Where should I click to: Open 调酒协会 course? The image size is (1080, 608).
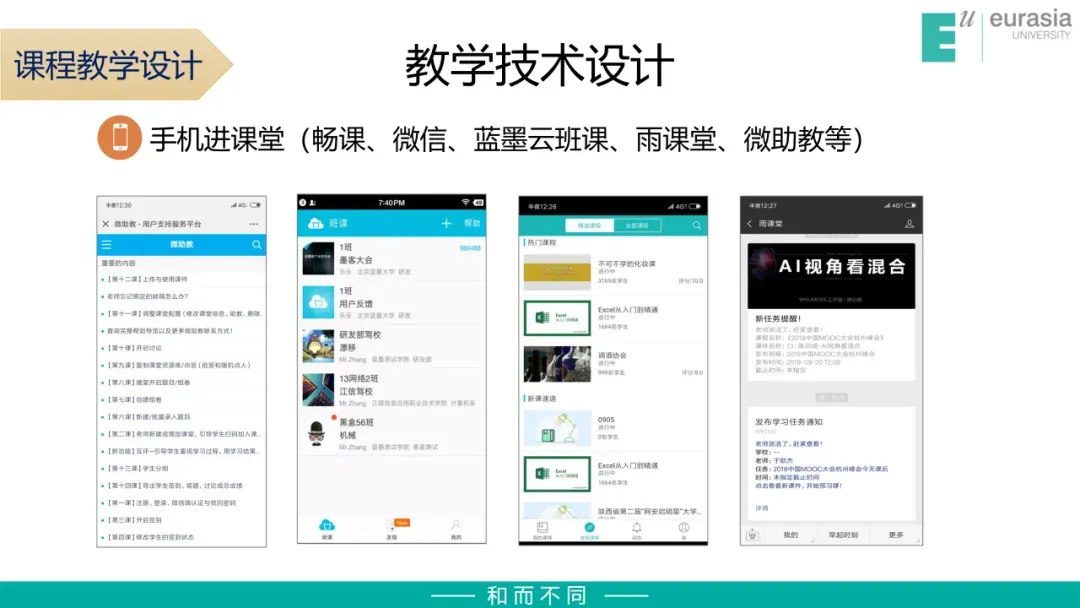(x=613, y=364)
